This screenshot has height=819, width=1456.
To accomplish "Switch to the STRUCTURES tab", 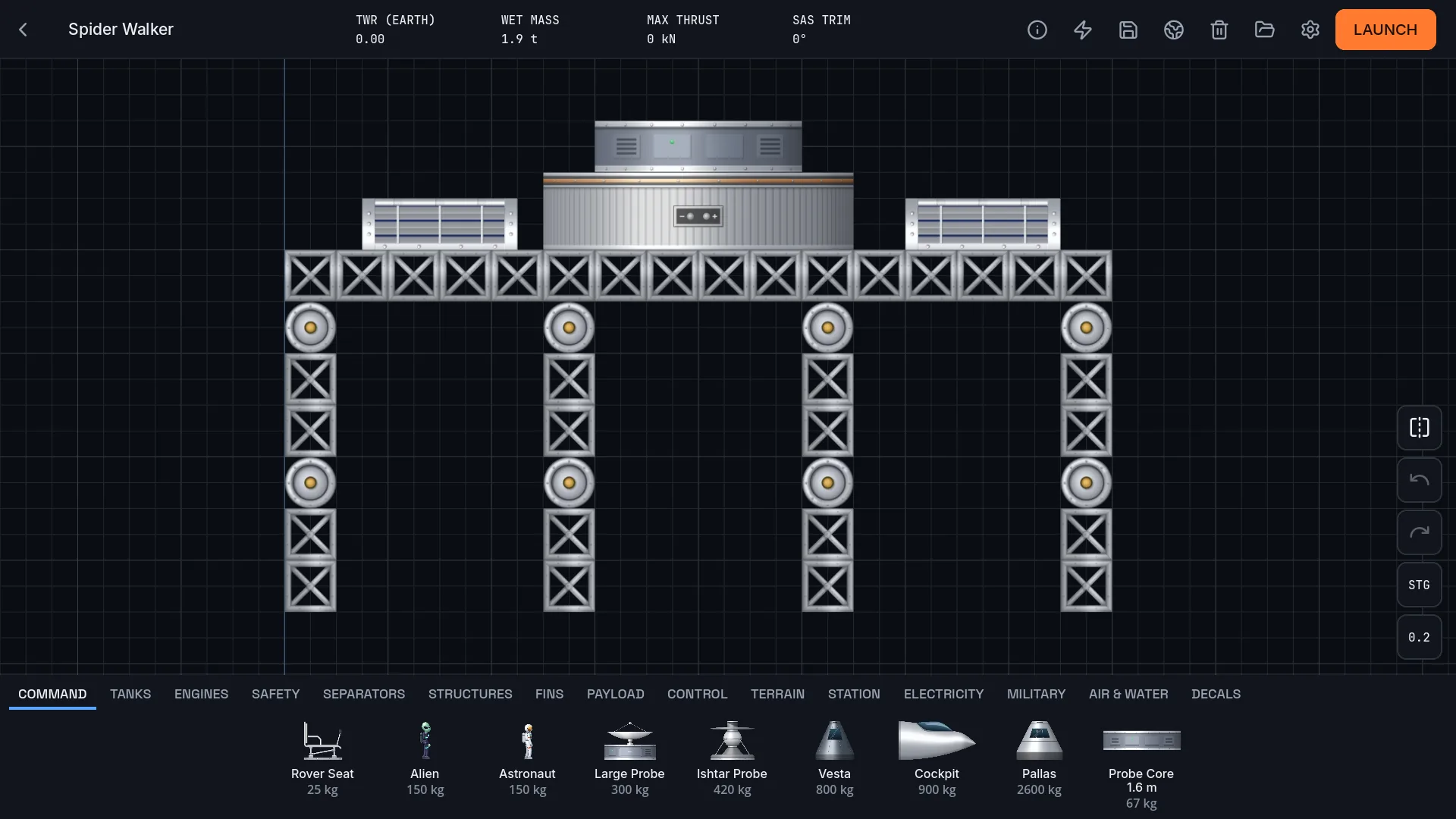I will pyautogui.click(x=470, y=694).
